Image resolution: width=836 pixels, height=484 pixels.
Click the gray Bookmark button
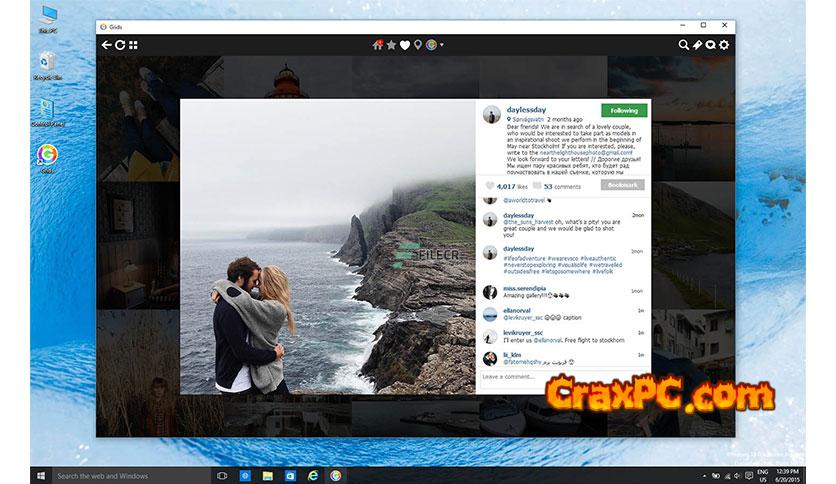pyautogui.click(x=623, y=185)
